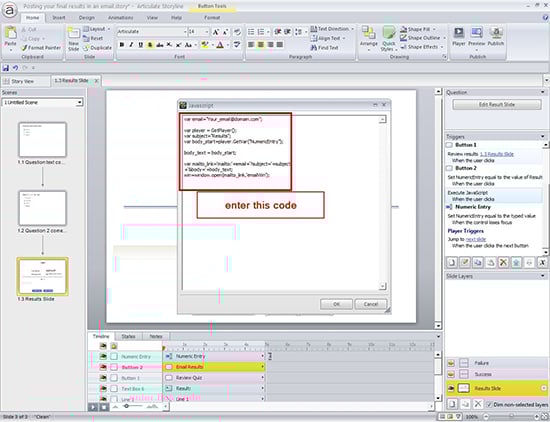Adjust the timeline zoom slider

click(127, 406)
